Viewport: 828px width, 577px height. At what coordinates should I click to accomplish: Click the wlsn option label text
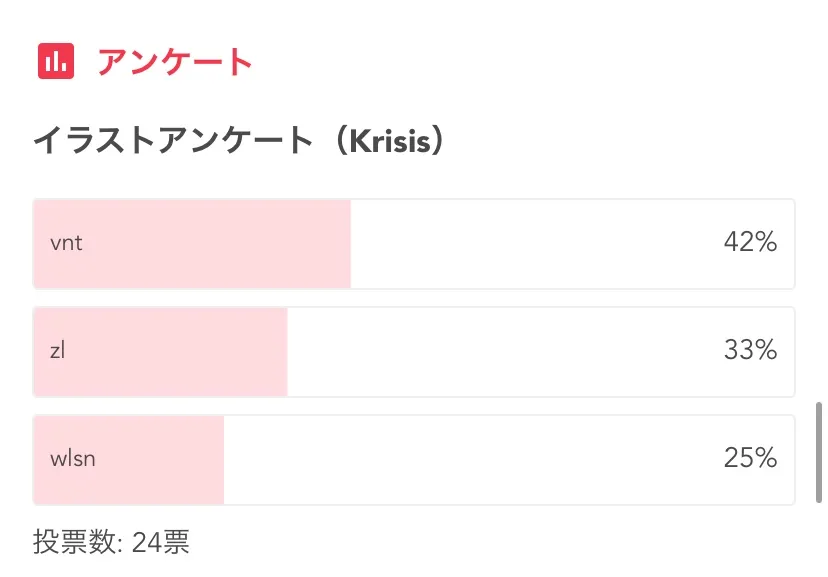click(73, 459)
